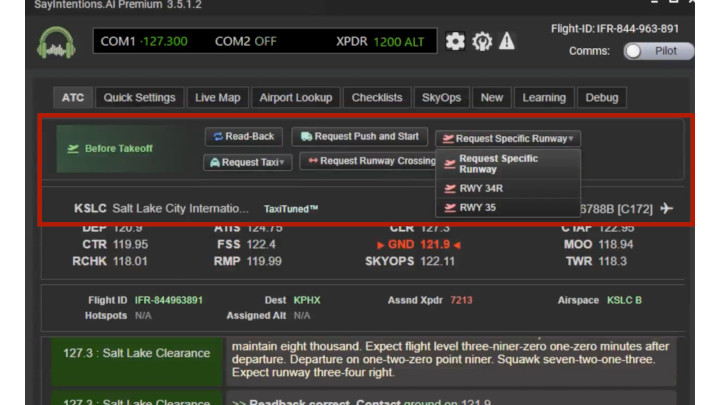Image resolution: width=720 pixels, height=405 pixels.
Task: Open the Live Map tab
Action: point(217,98)
